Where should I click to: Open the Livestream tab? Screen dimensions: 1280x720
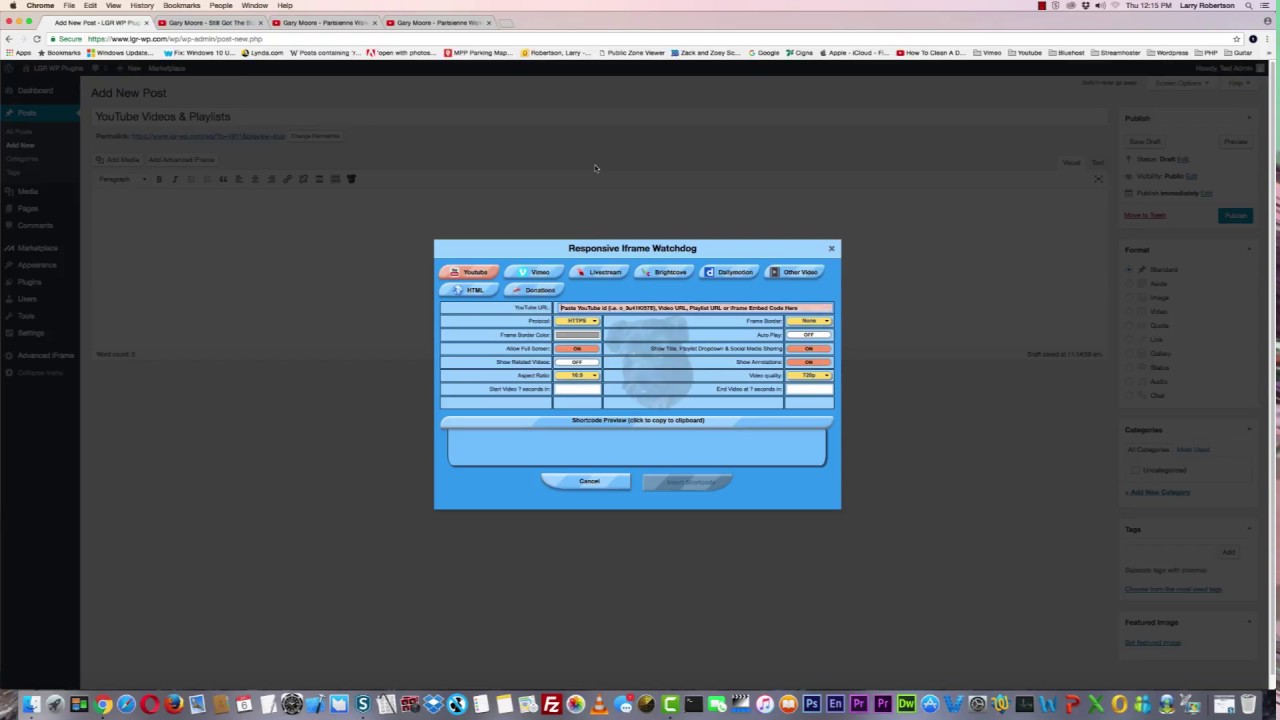[x=598, y=272]
